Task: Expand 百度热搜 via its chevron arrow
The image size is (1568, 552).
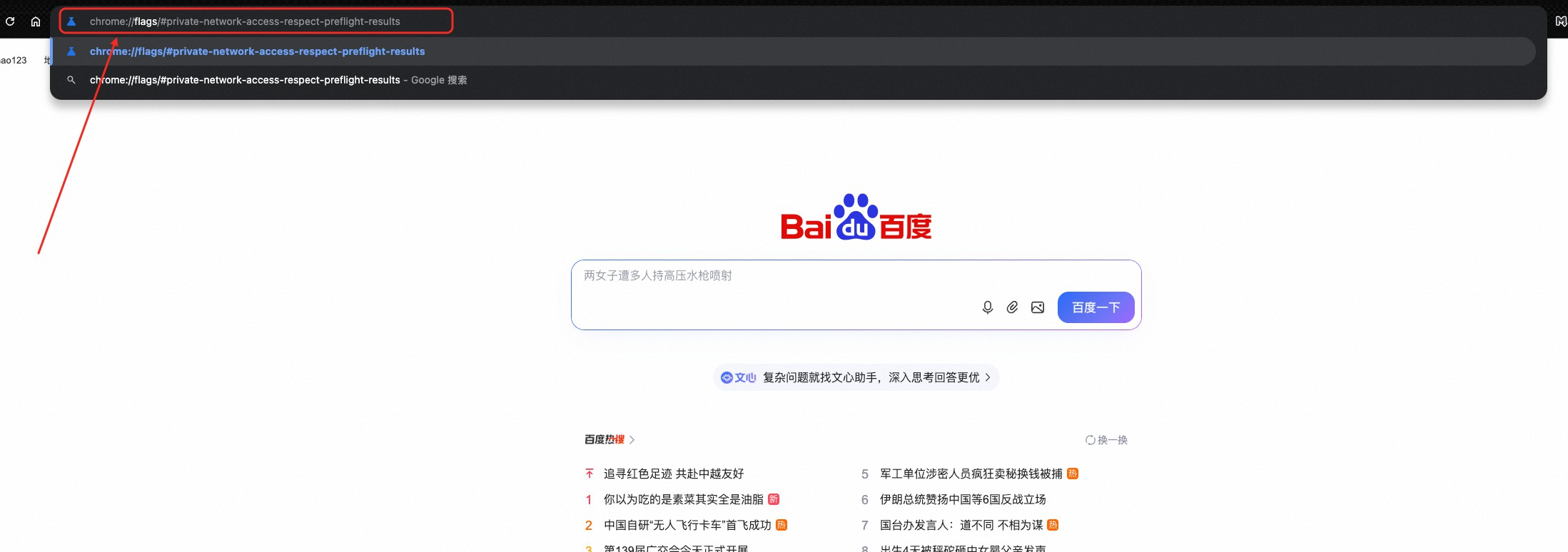Action: pos(632,440)
